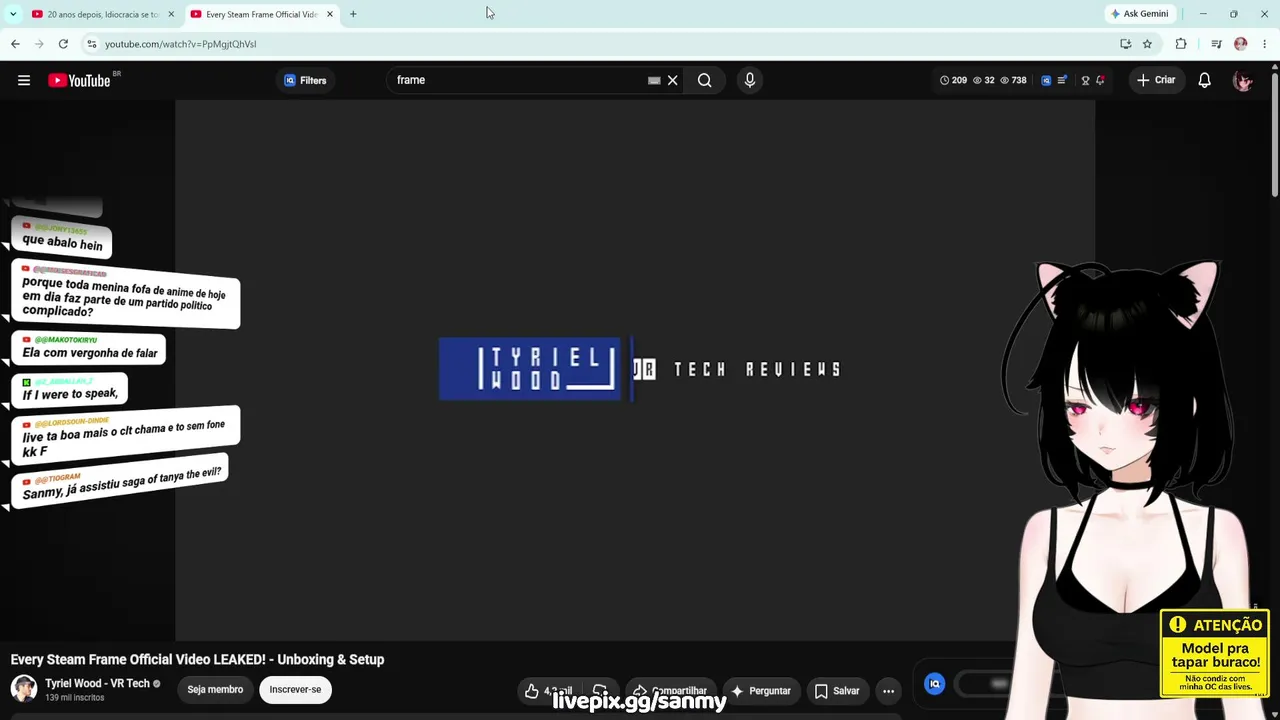Image resolution: width=1280 pixels, height=720 pixels.
Task: Open a new browser tab
Action: click(x=353, y=14)
